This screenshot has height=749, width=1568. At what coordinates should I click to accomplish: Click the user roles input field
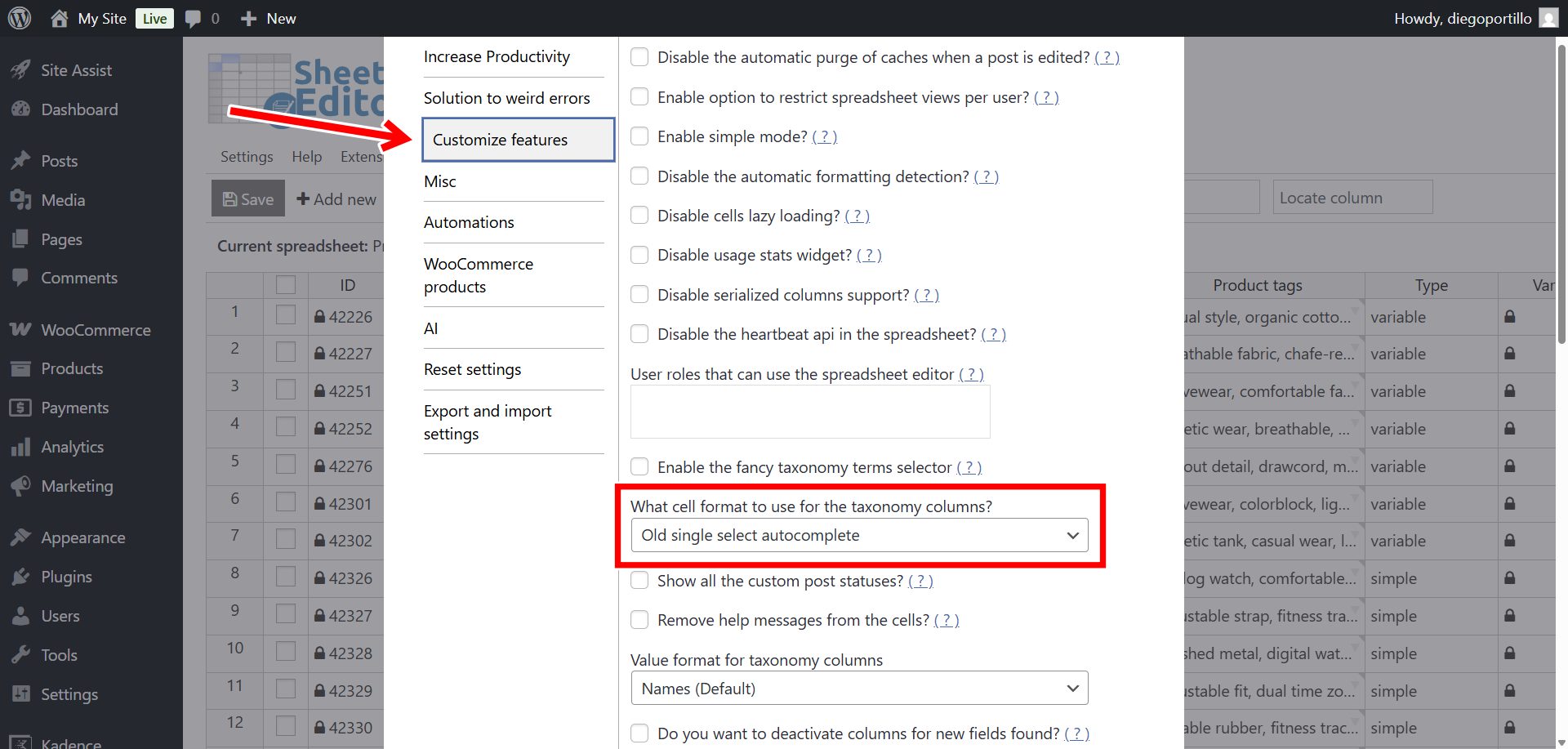tap(809, 412)
